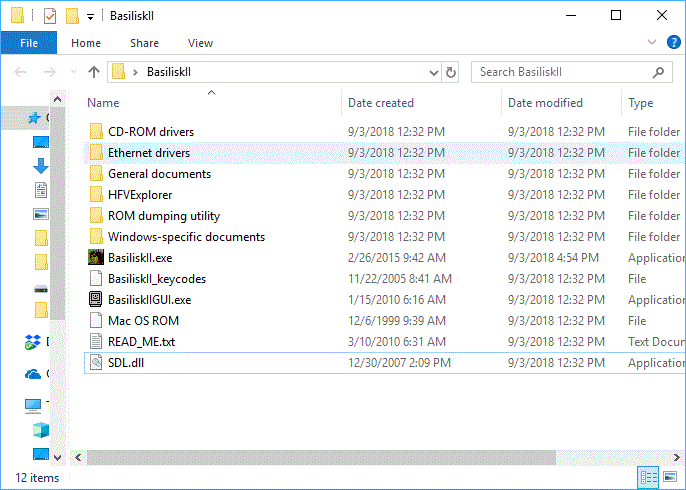Viewport: 686px width, 490px height.
Task: Click the Forward navigation arrow
Action: tap(50, 72)
